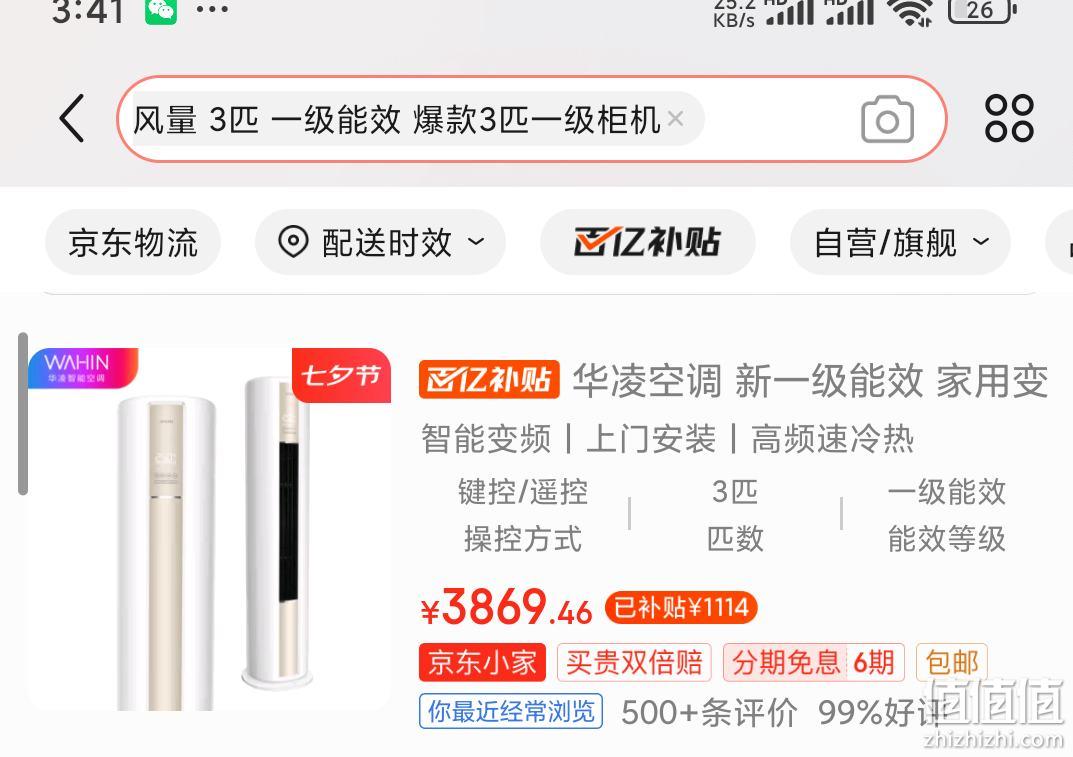
Task: Expand the 配送时效 dropdown arrow
Action: click(476, 242)
